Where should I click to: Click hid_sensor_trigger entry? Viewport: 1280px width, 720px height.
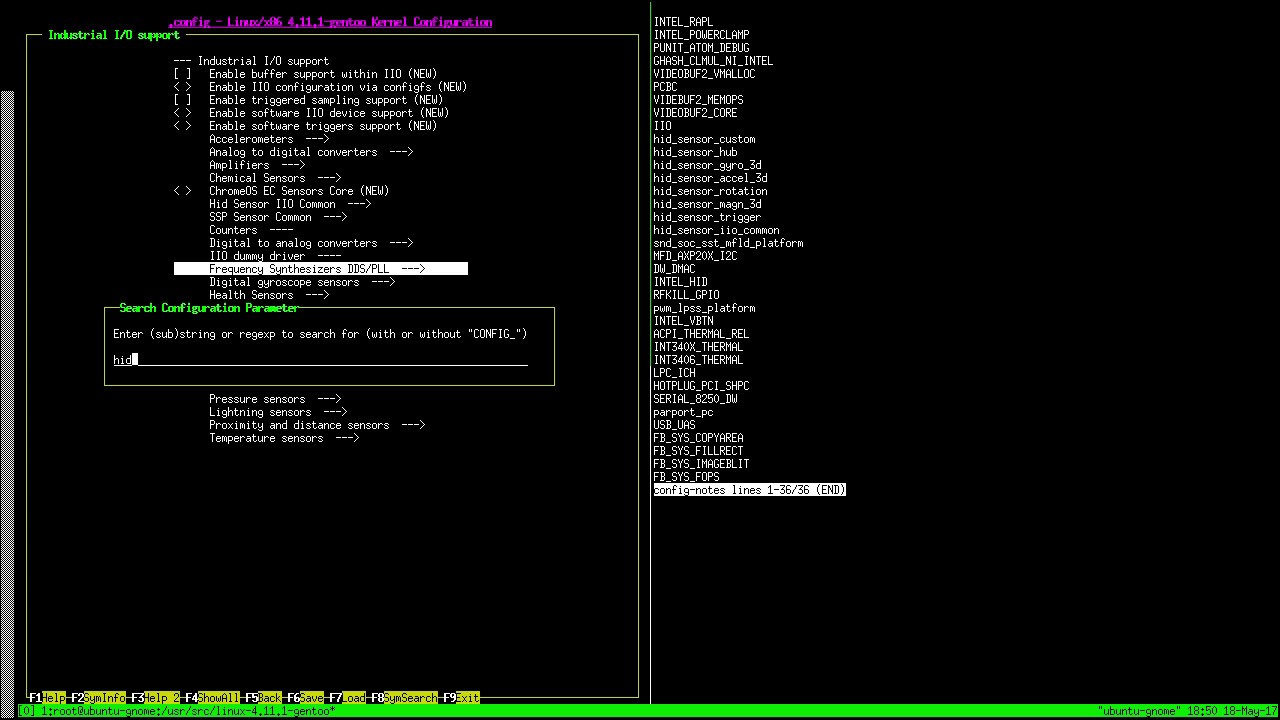707,217
